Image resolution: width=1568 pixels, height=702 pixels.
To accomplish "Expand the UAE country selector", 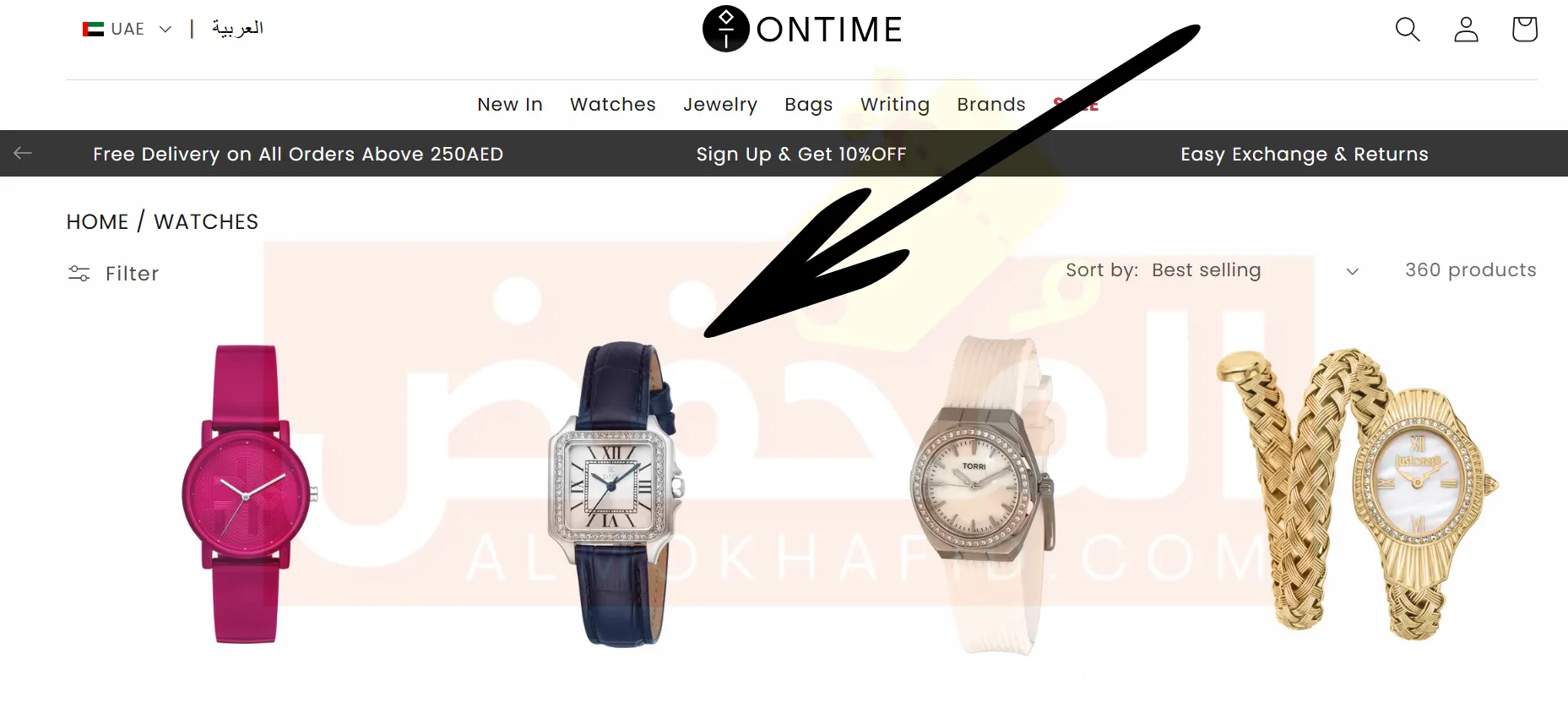I will (x=128, y=30).
